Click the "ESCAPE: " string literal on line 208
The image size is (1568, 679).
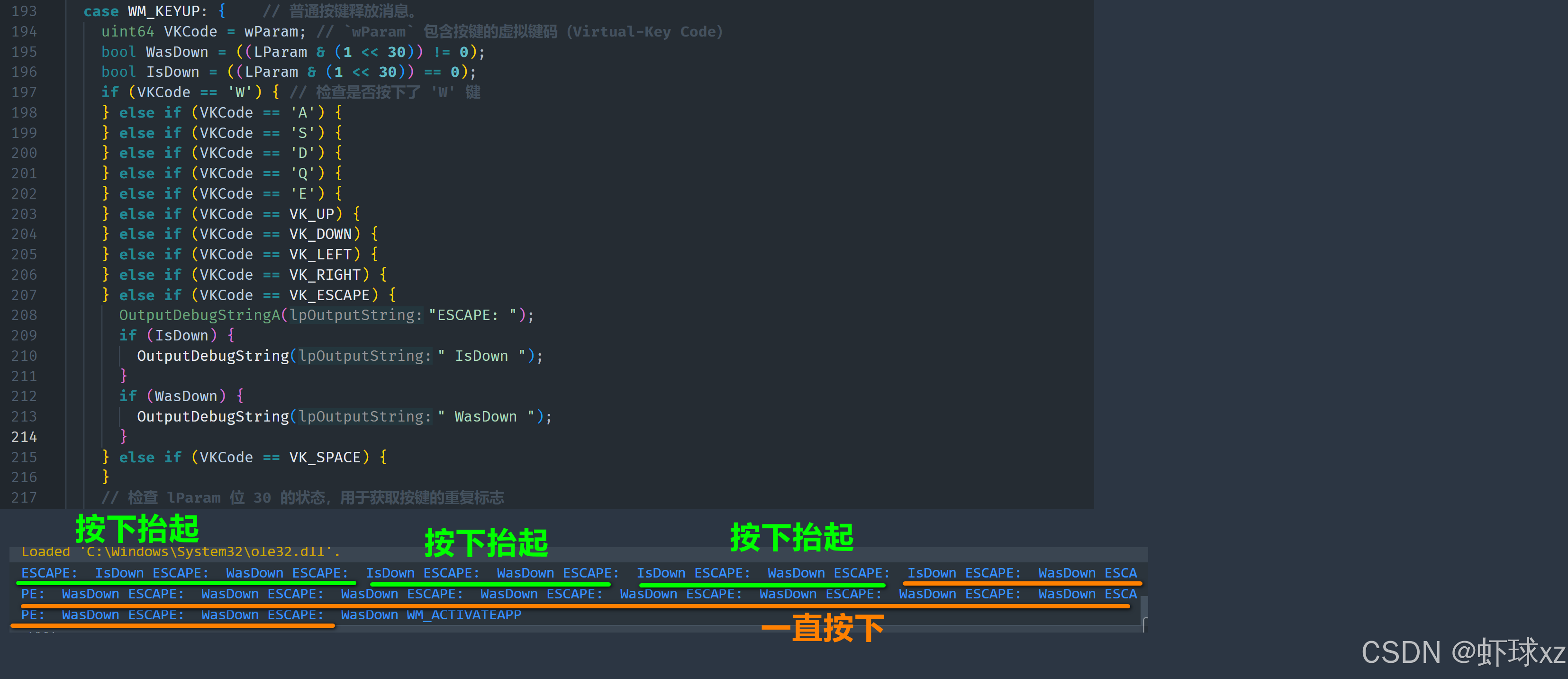pos(473,315)
